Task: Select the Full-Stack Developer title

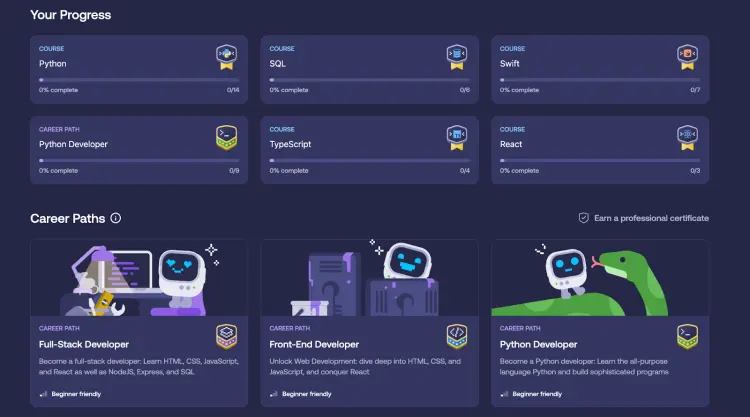Action: 84,344
